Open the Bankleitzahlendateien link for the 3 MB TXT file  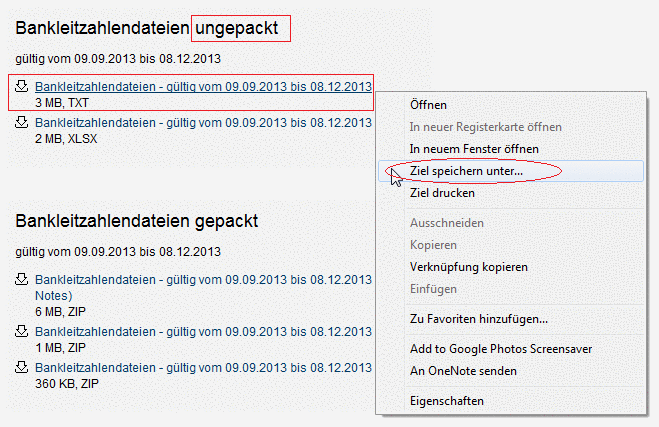(x=203, y=87)
